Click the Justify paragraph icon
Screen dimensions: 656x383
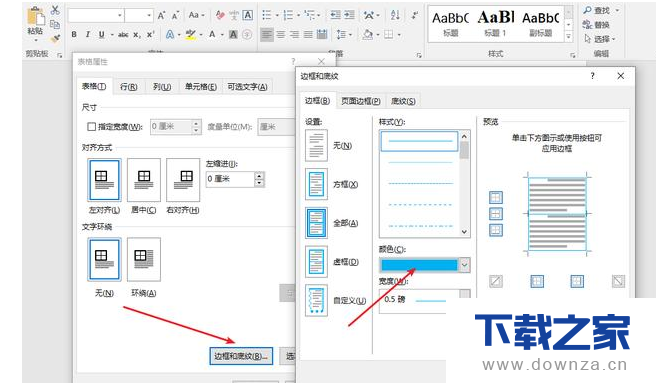pos(308,34)
